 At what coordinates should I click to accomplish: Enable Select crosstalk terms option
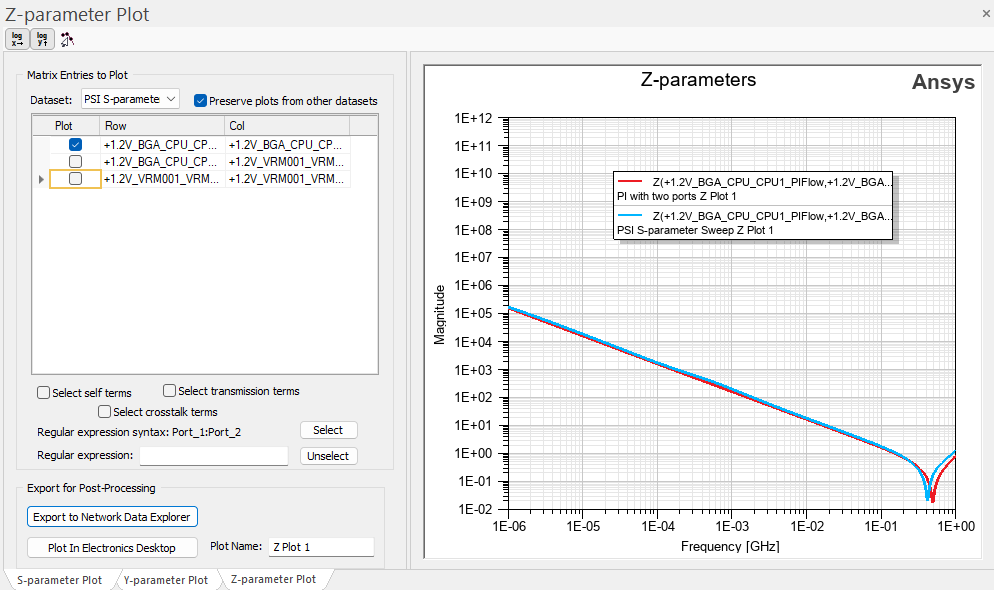tap(105, 412)
